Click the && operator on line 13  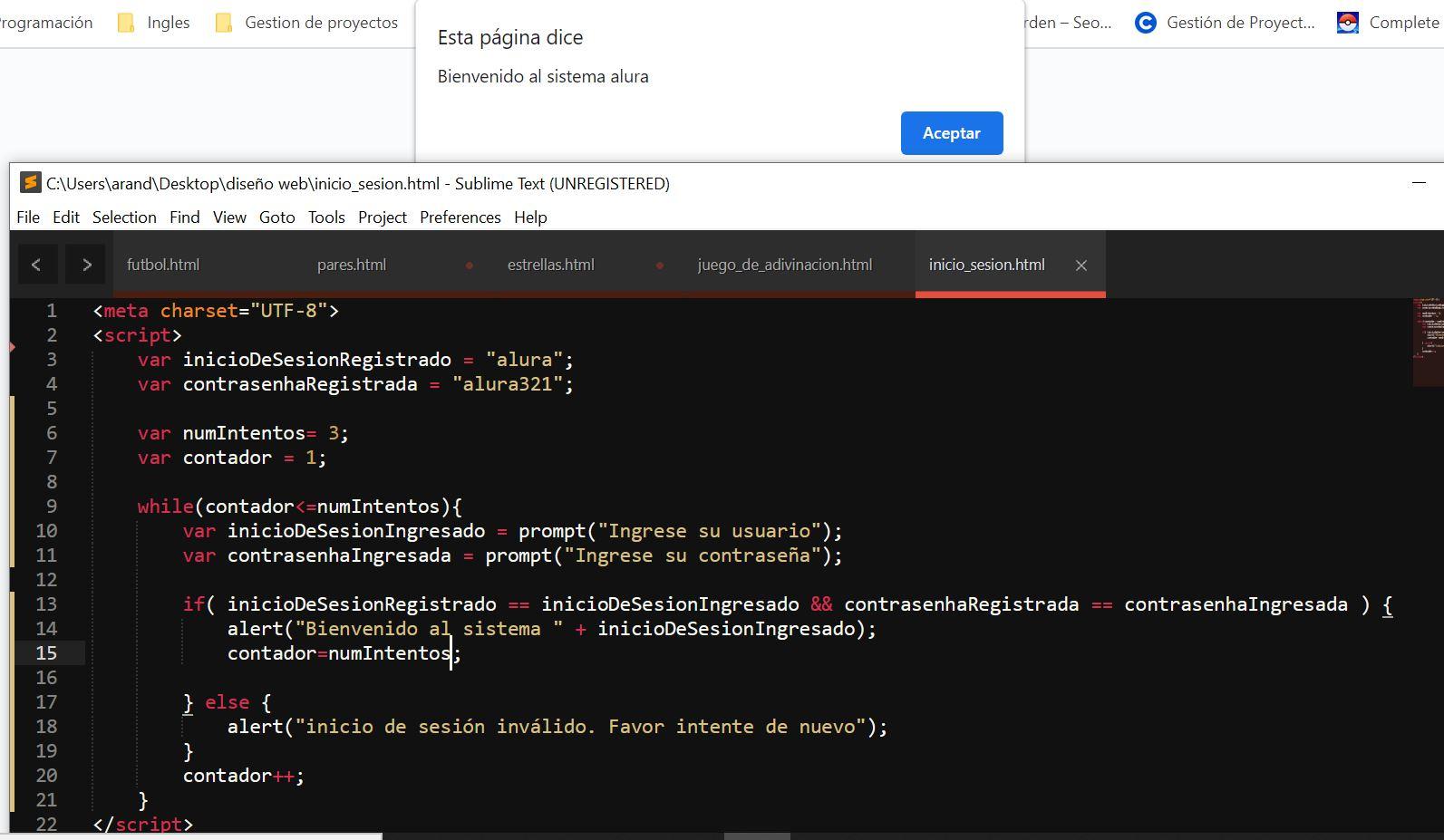[x=821, y=604]
